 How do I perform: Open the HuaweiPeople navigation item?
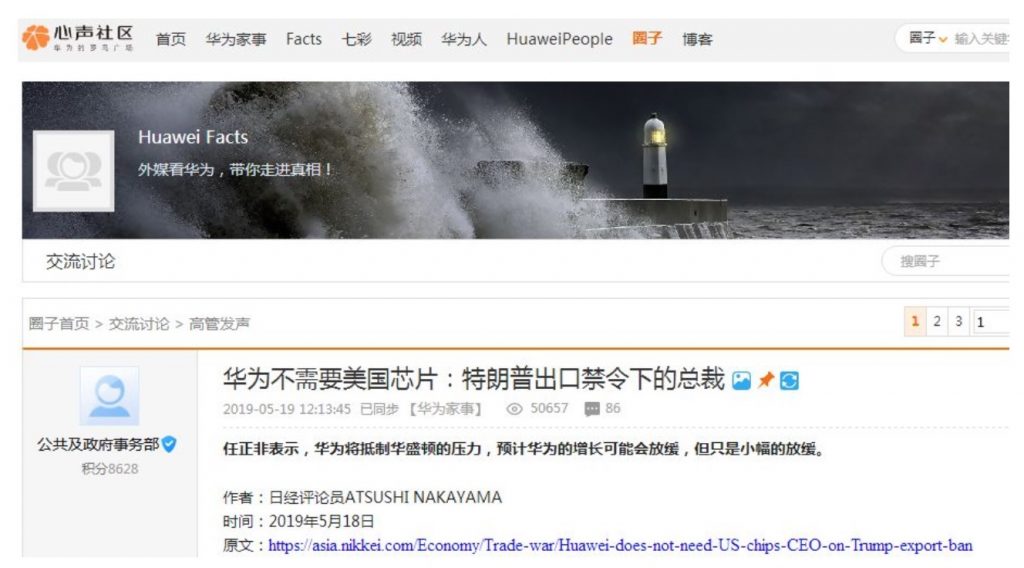pyautogui.click(x=559, y=39)
